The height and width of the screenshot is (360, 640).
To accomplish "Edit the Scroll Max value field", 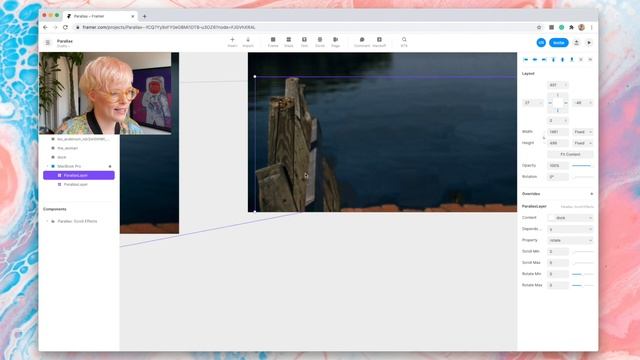I will (558, 263).
